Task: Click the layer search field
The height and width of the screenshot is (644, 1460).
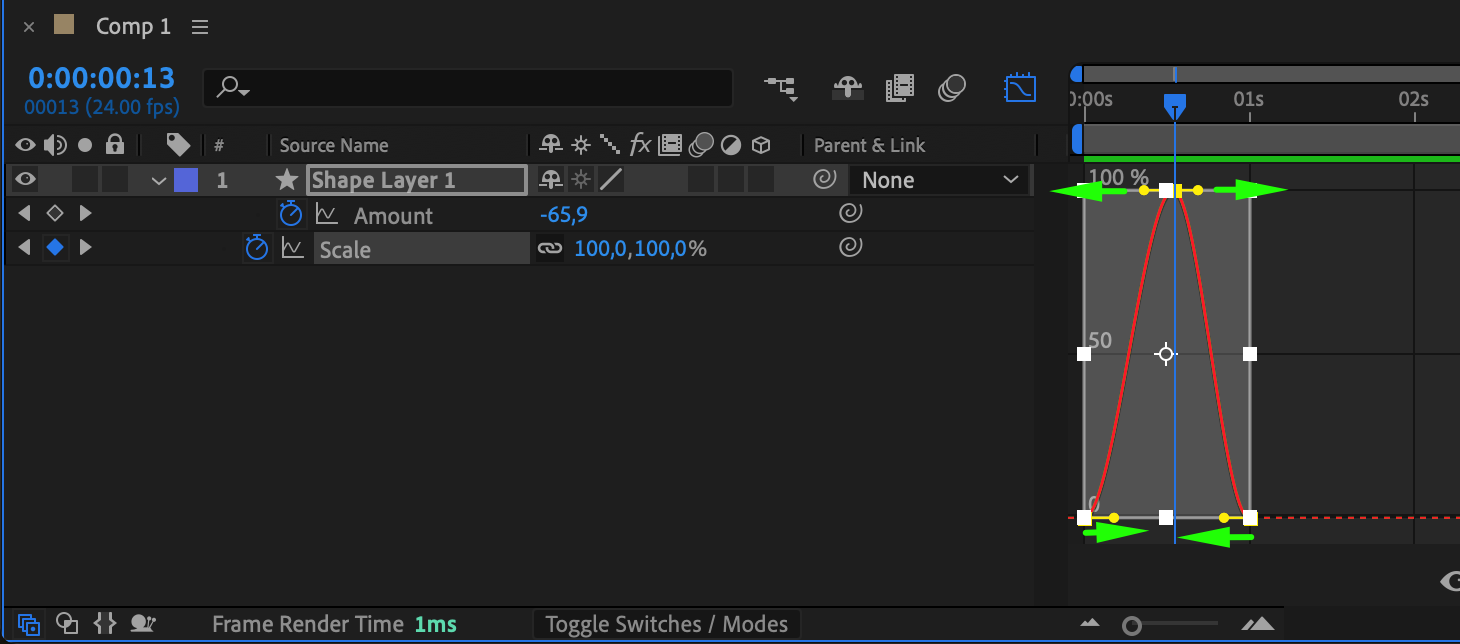Action: pyautogui.click(x=468, y=88)
